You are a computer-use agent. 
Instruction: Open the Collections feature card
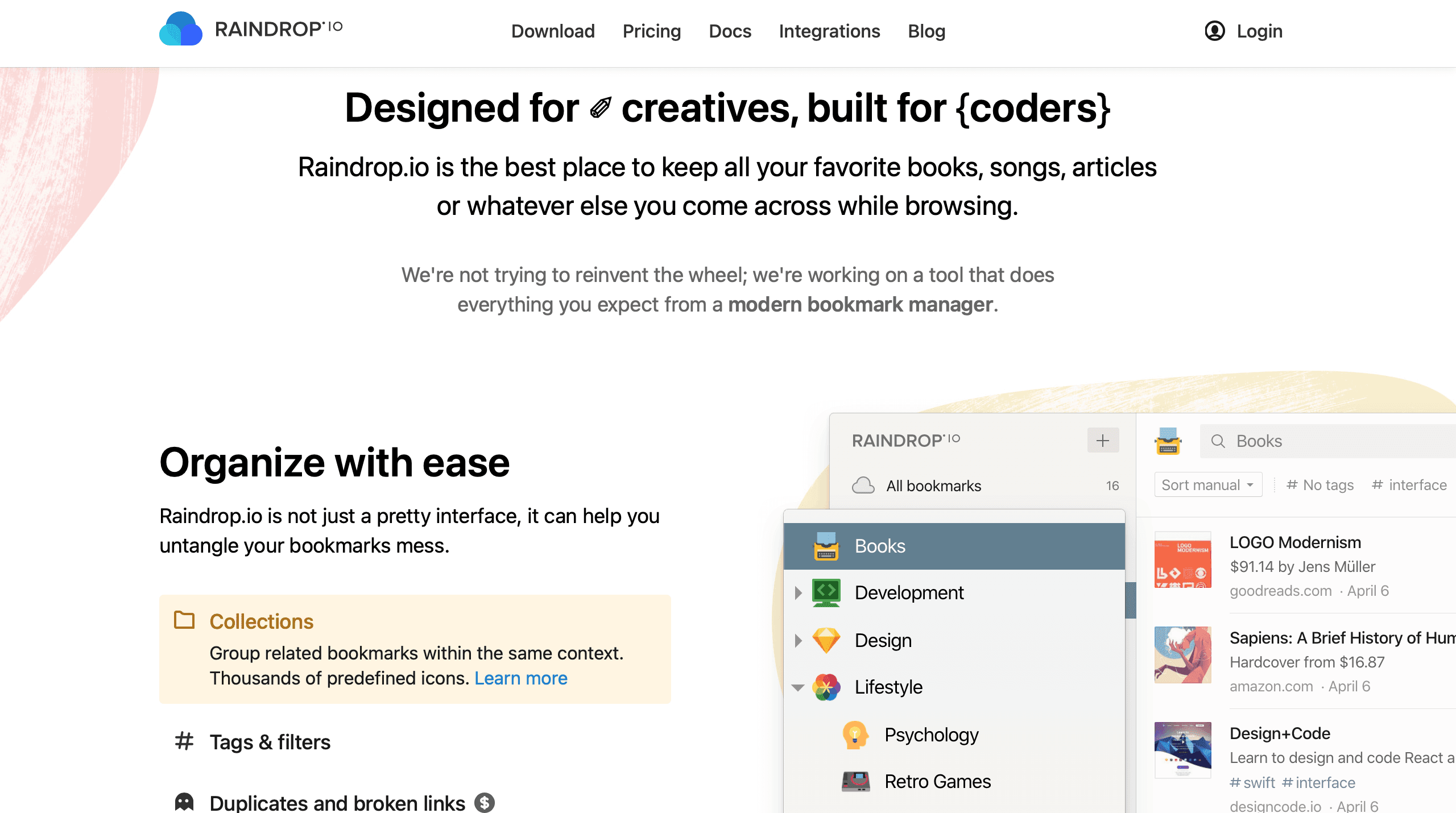[415, 649]
